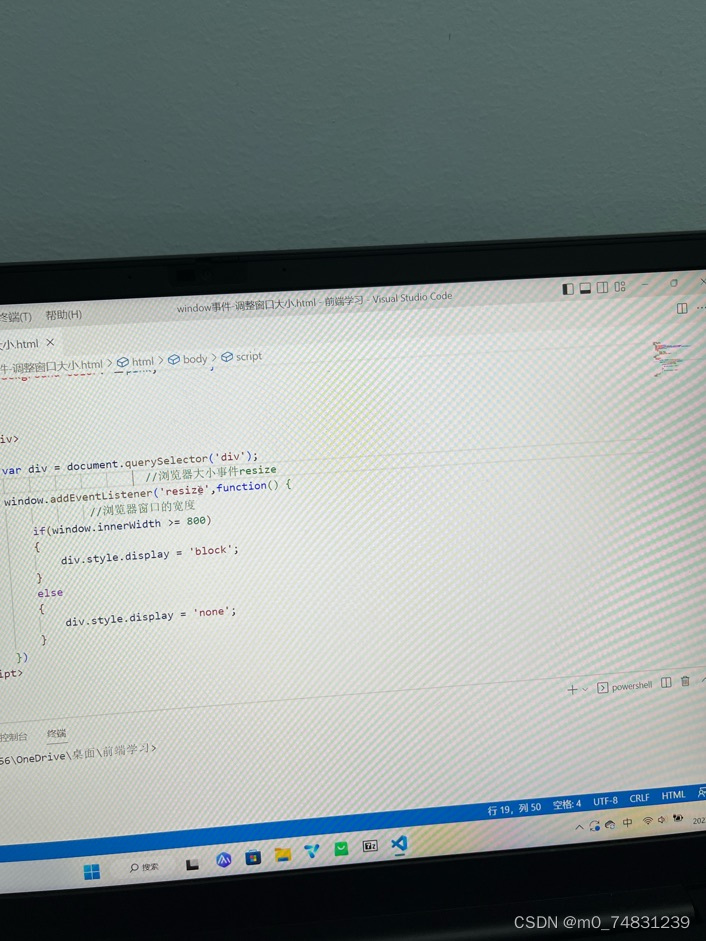Open the blue bird-shaped app on taskbar
The width and height of the screenshot is (706, 941).
(x=312, y=851)
